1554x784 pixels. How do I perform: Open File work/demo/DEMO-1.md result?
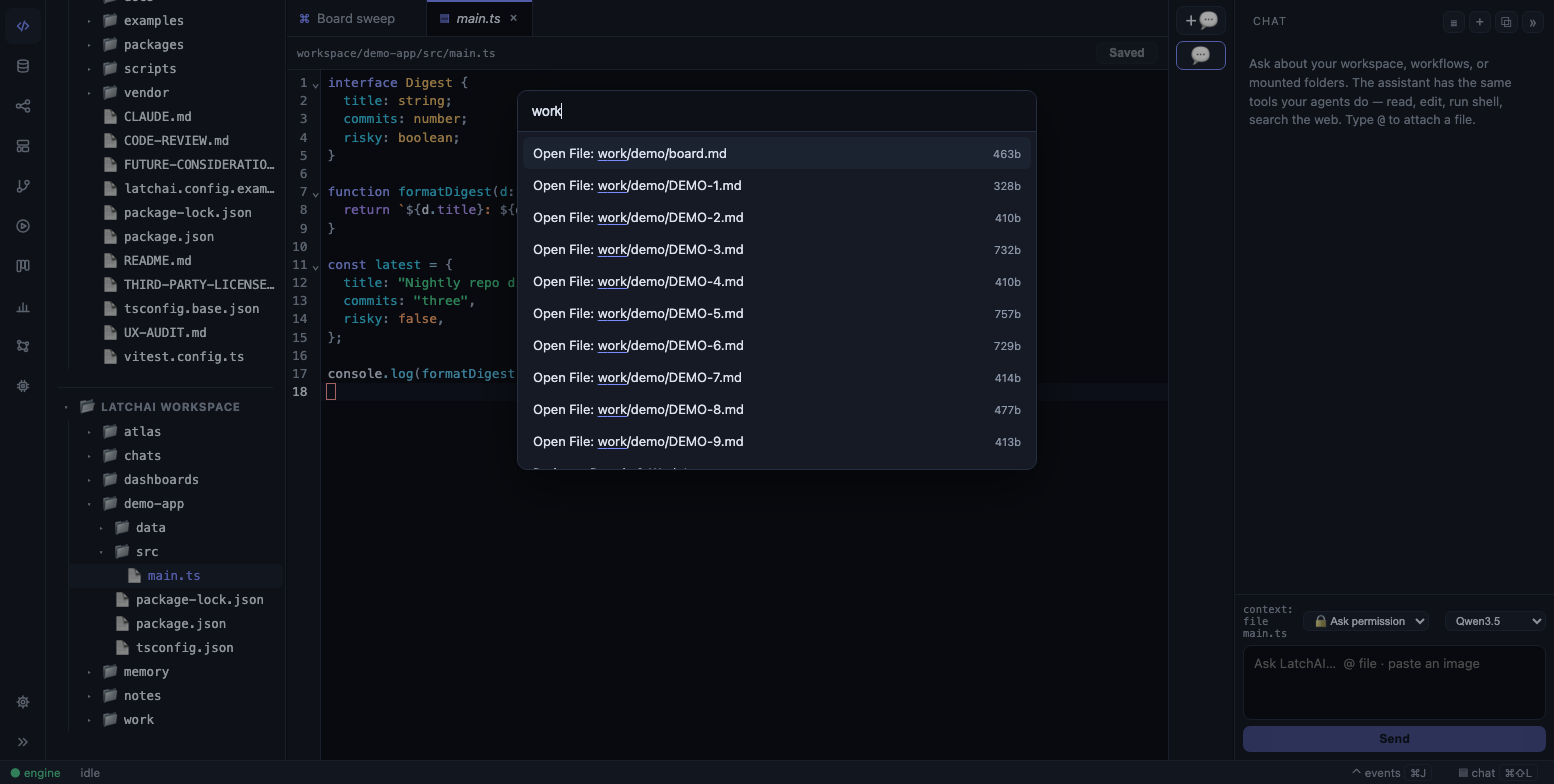point(776,186)
